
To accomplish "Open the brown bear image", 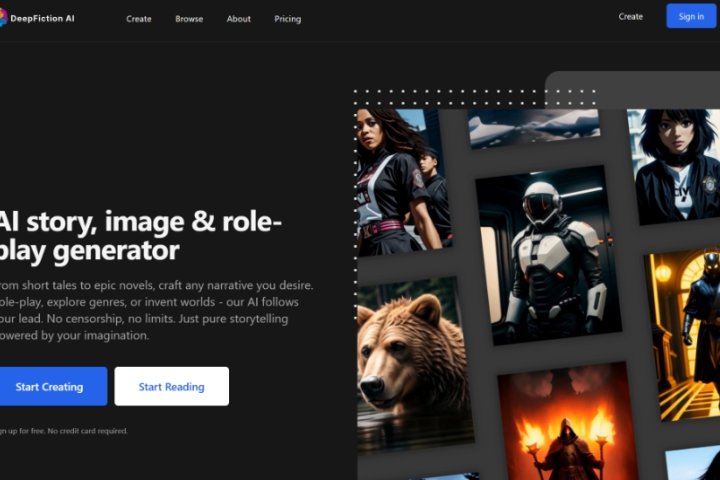I will point(414,365).
